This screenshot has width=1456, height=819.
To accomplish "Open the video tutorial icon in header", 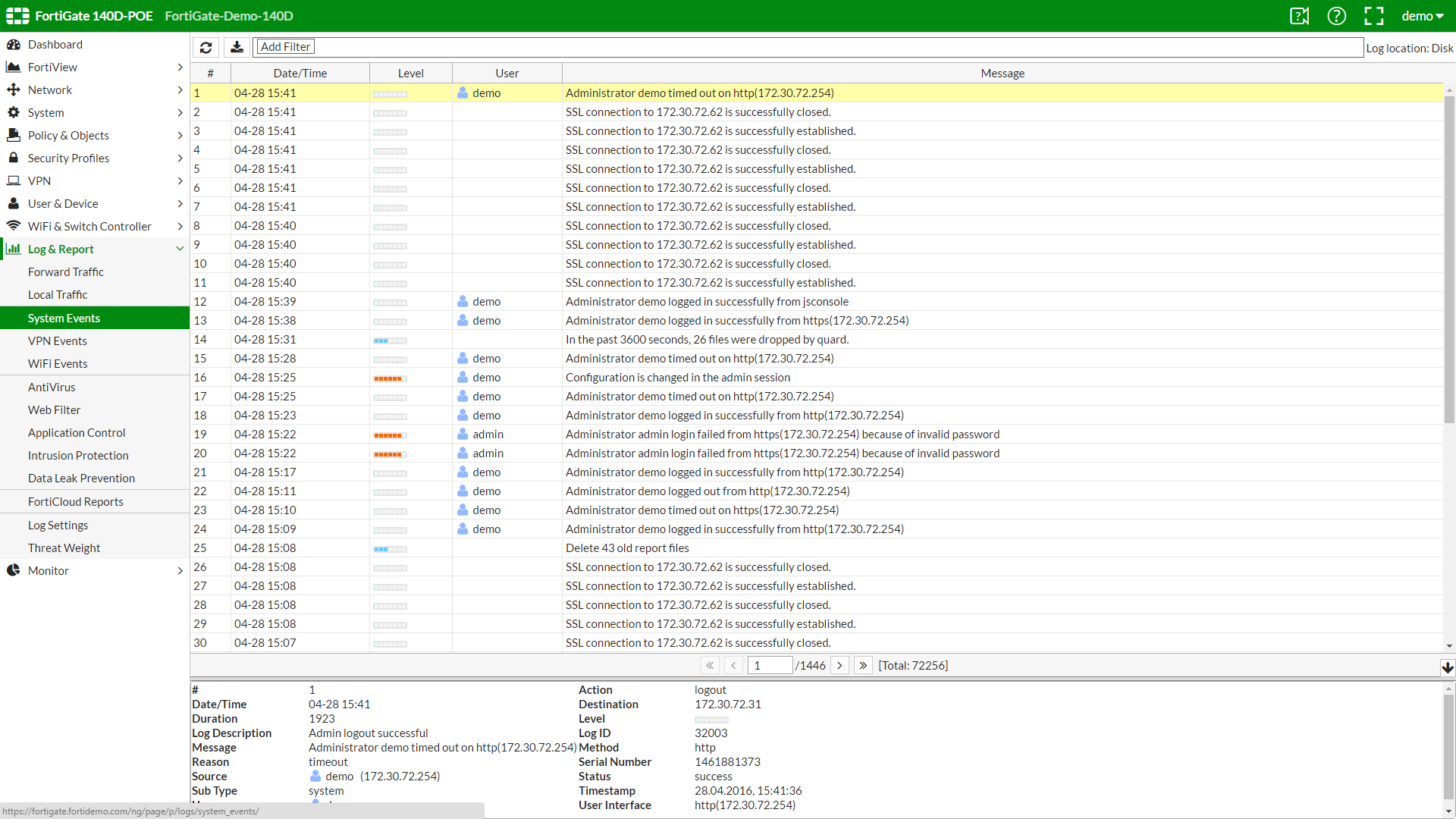I will tap(1299, 16).
